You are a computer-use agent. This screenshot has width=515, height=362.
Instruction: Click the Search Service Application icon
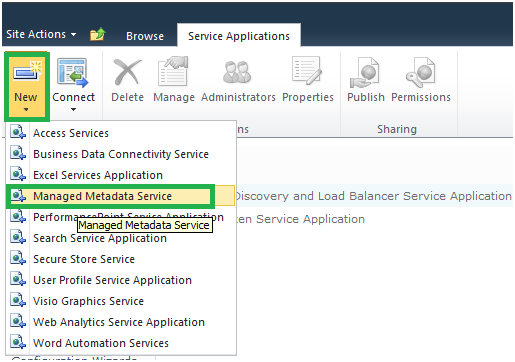tap(18, 237)
